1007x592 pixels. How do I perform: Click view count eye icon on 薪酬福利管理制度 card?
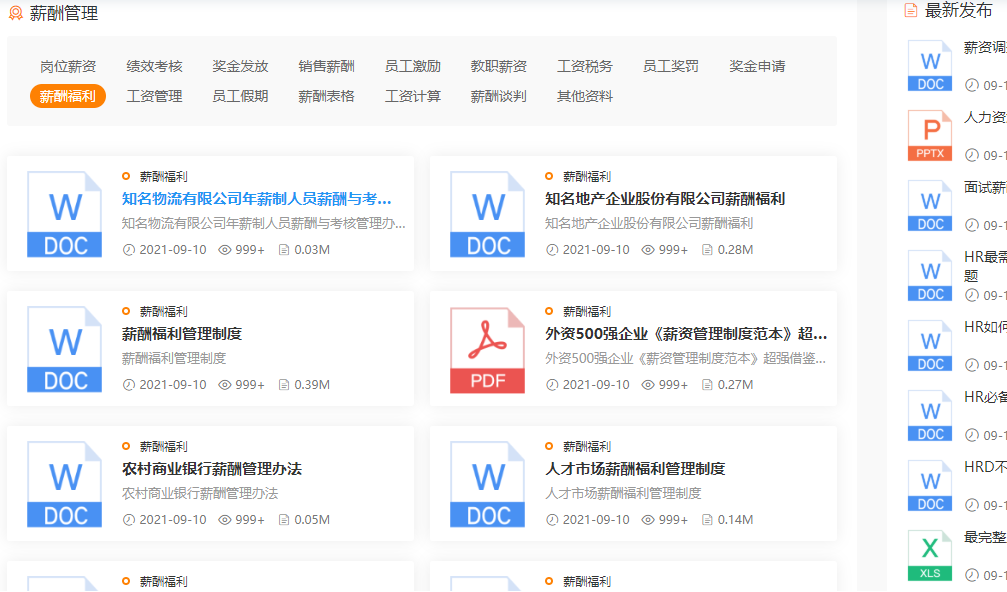tap(225, 385)
